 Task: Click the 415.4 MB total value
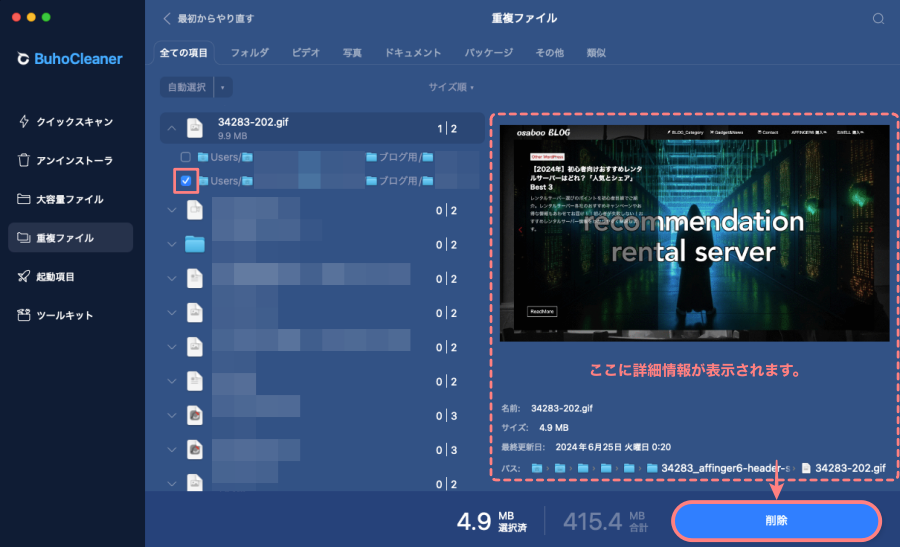pos(592,521)
